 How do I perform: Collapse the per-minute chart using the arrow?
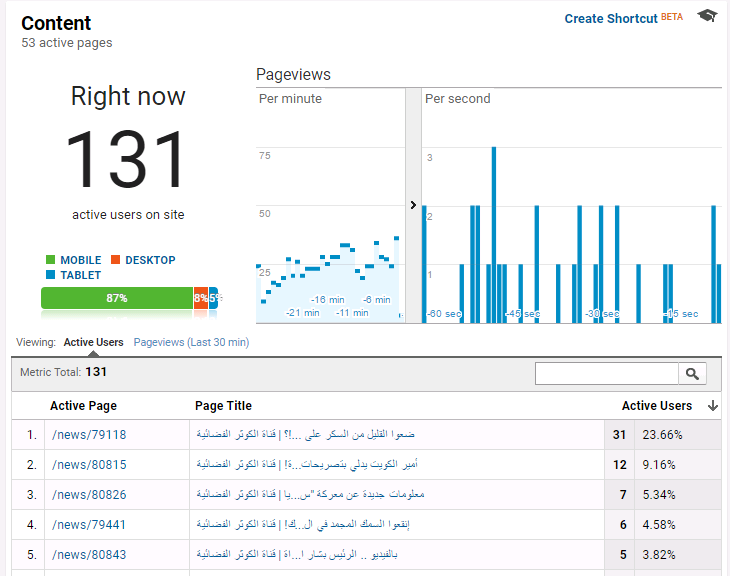pyautogui.click(x=413, y=205)
